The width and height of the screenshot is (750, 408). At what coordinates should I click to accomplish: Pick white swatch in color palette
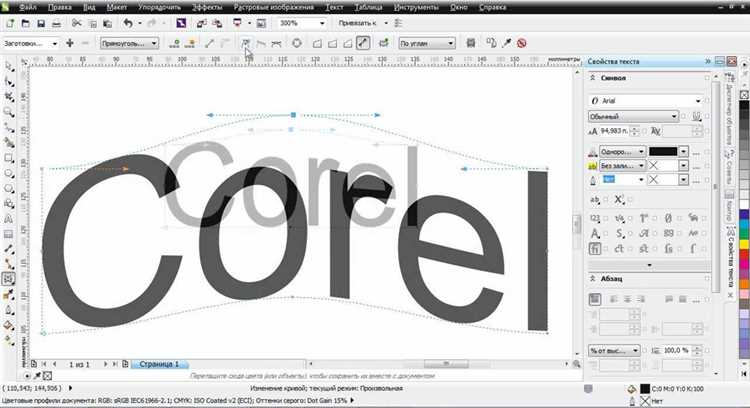(744, 204)
